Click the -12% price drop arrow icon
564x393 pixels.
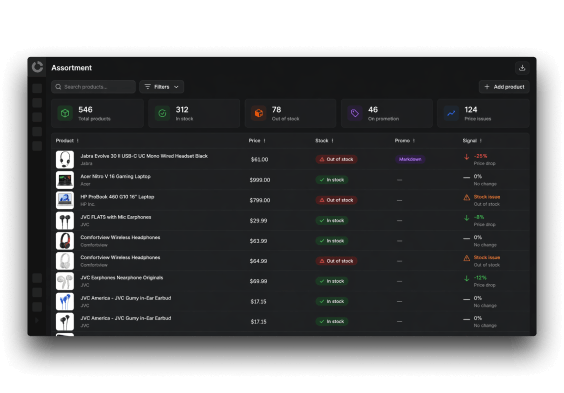467,278
